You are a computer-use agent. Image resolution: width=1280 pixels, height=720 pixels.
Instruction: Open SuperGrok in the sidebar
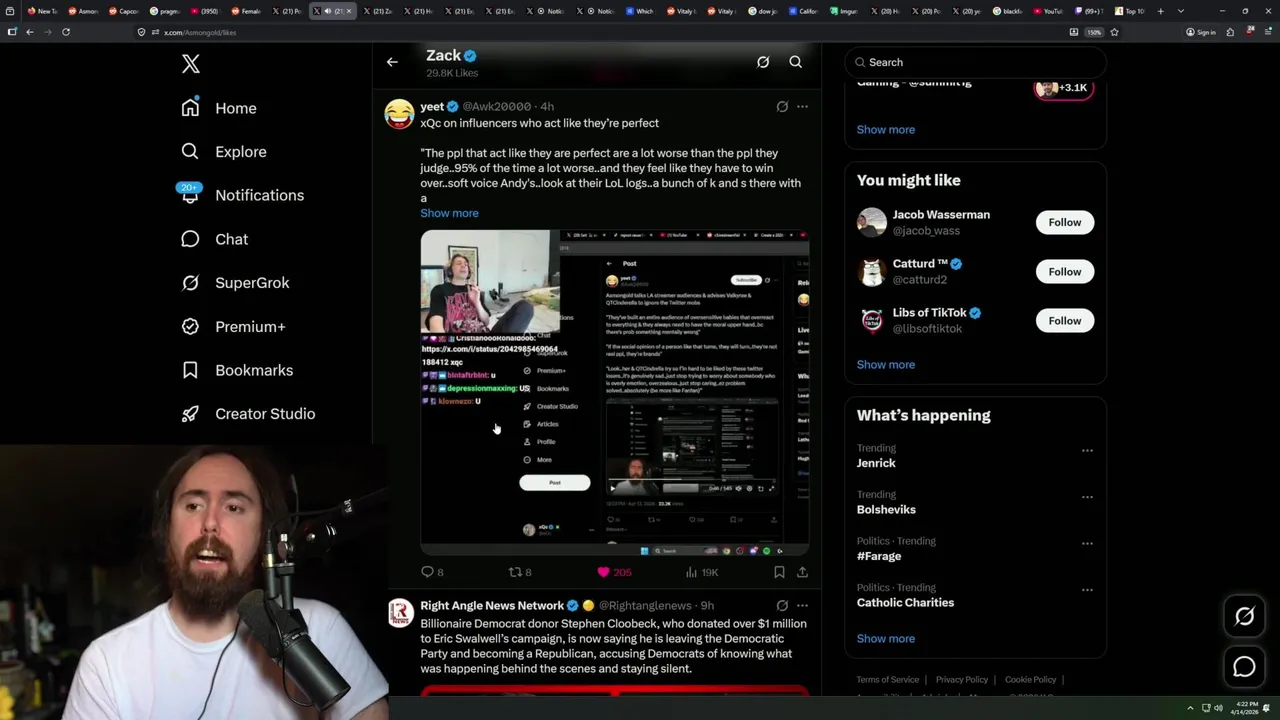point(235,283)
